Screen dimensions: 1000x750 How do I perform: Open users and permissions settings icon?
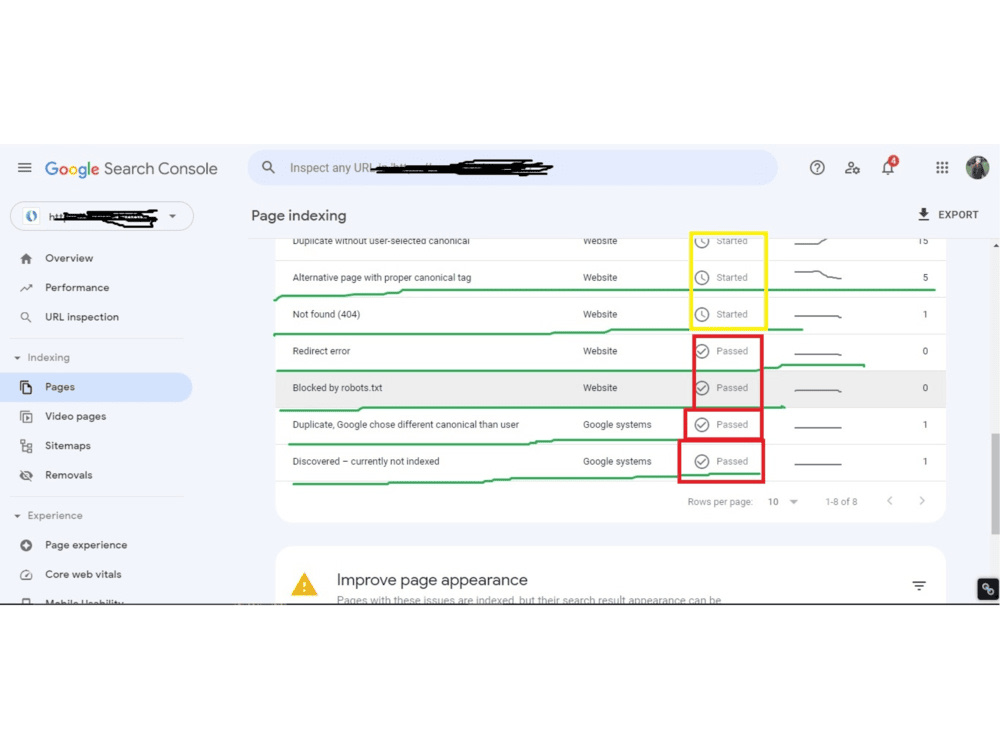[852, 168]
